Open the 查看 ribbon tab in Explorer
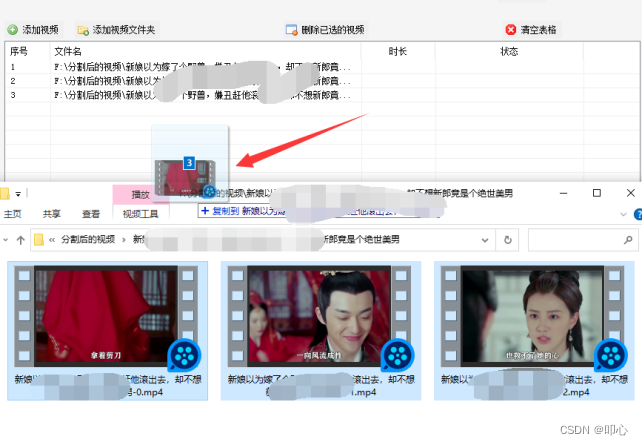The width and height of the screenshot is (643, 445). (x=91, y=214)
